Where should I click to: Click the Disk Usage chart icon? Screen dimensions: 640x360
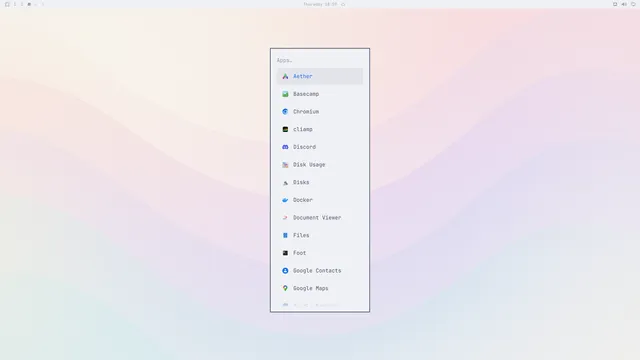coord(285,164)
